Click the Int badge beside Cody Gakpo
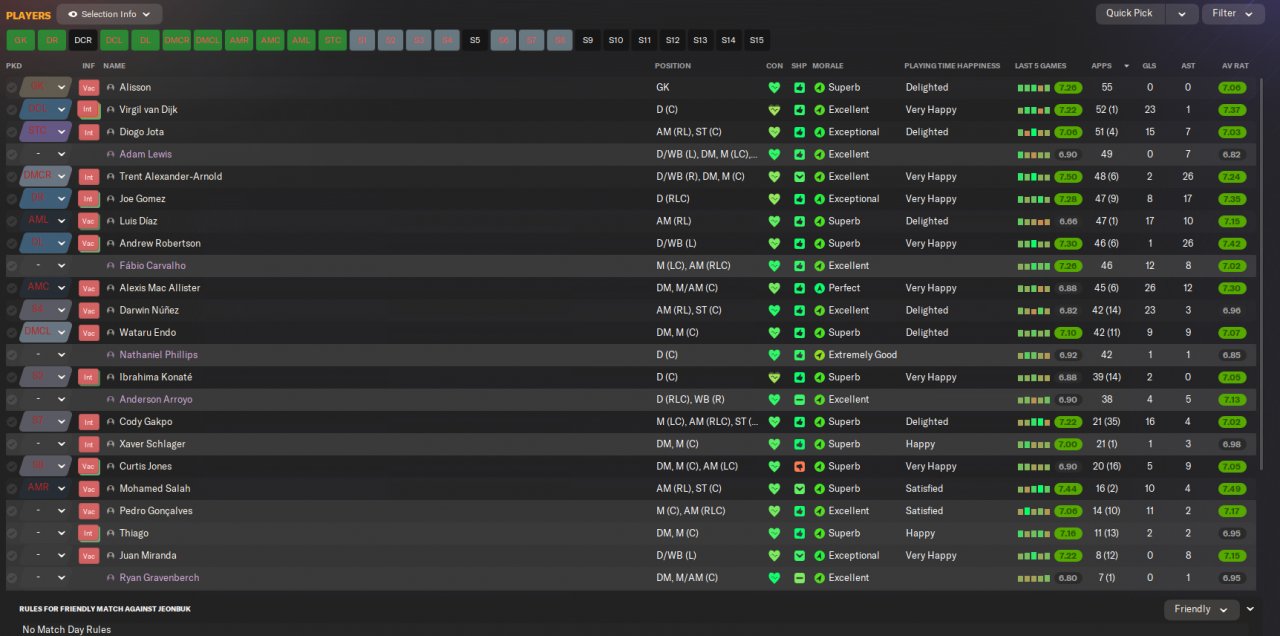The height and width of the screenshot is (636, 1280). [88, 422]
